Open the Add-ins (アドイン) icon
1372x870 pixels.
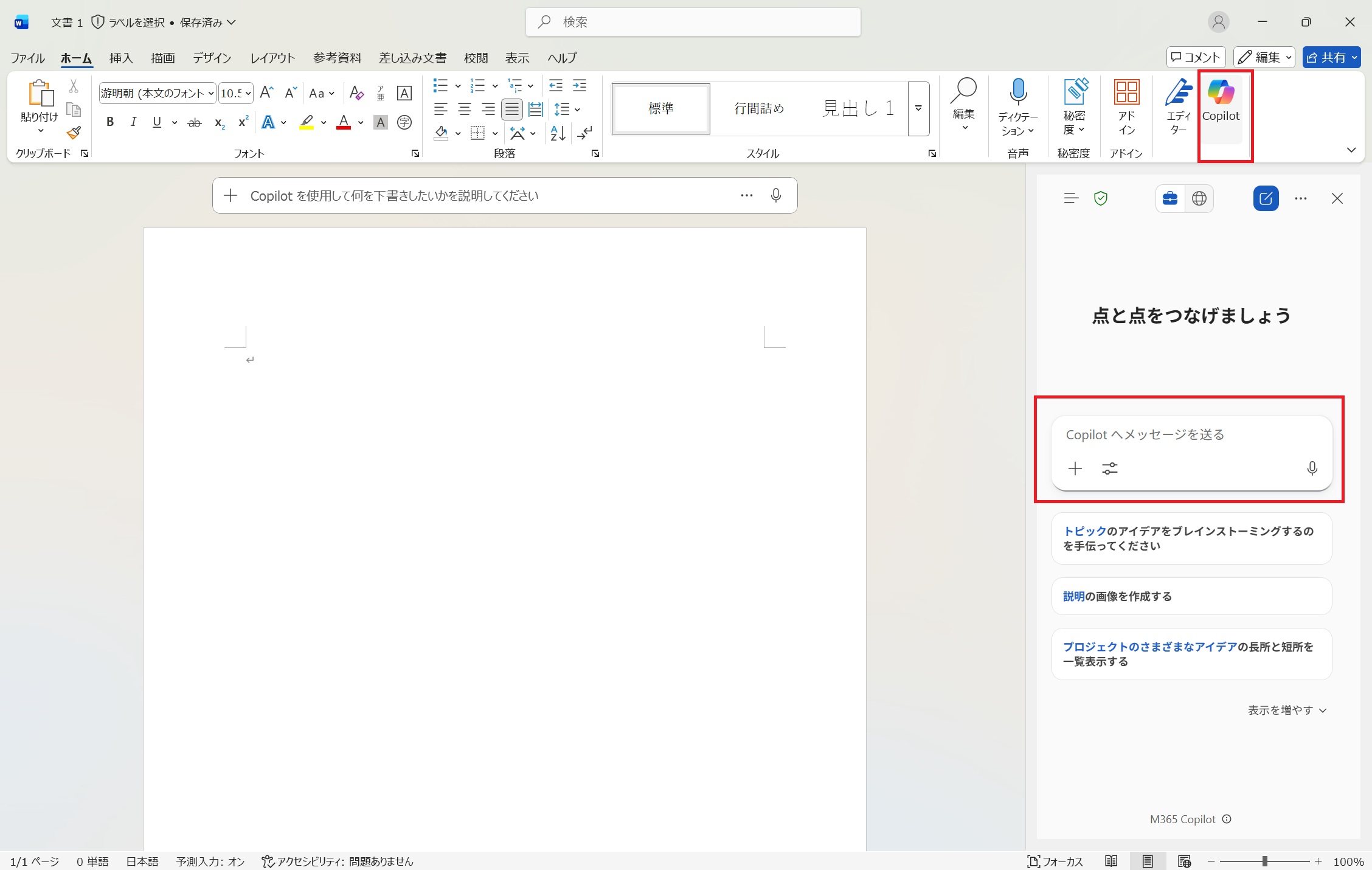click(1126, 107)
